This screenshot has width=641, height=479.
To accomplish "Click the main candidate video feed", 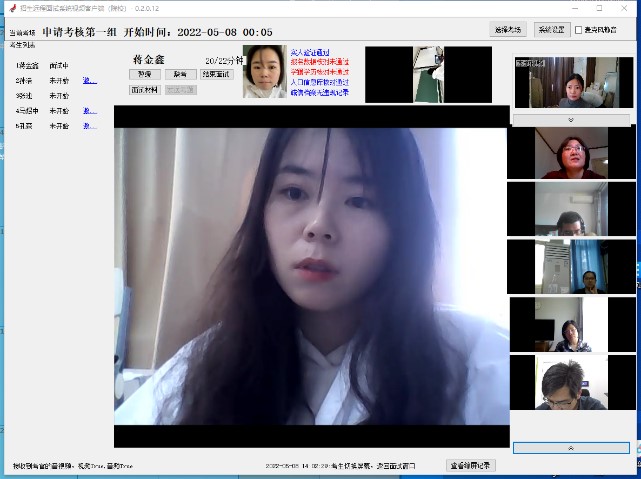I will 311,275.
